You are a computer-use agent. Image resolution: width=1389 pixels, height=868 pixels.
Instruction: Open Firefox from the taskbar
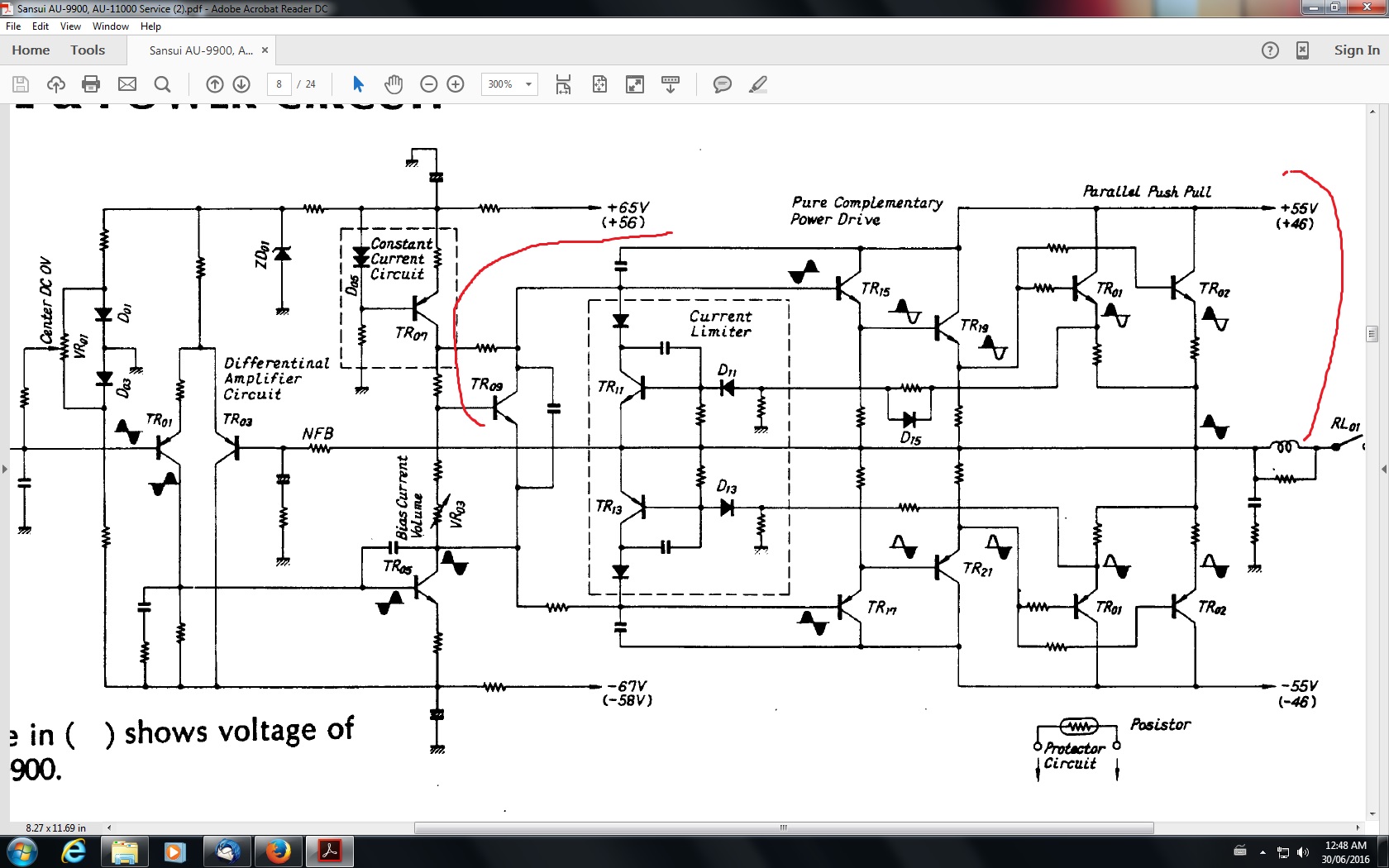(x=278, y=851)
